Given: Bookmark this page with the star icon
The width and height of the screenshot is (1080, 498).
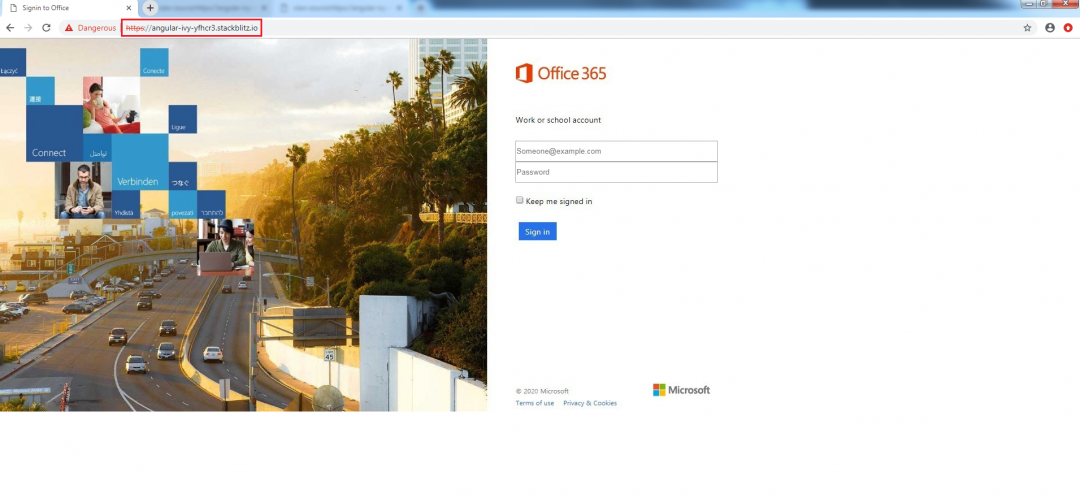Looking at the screenshot, I should 1027,28.
